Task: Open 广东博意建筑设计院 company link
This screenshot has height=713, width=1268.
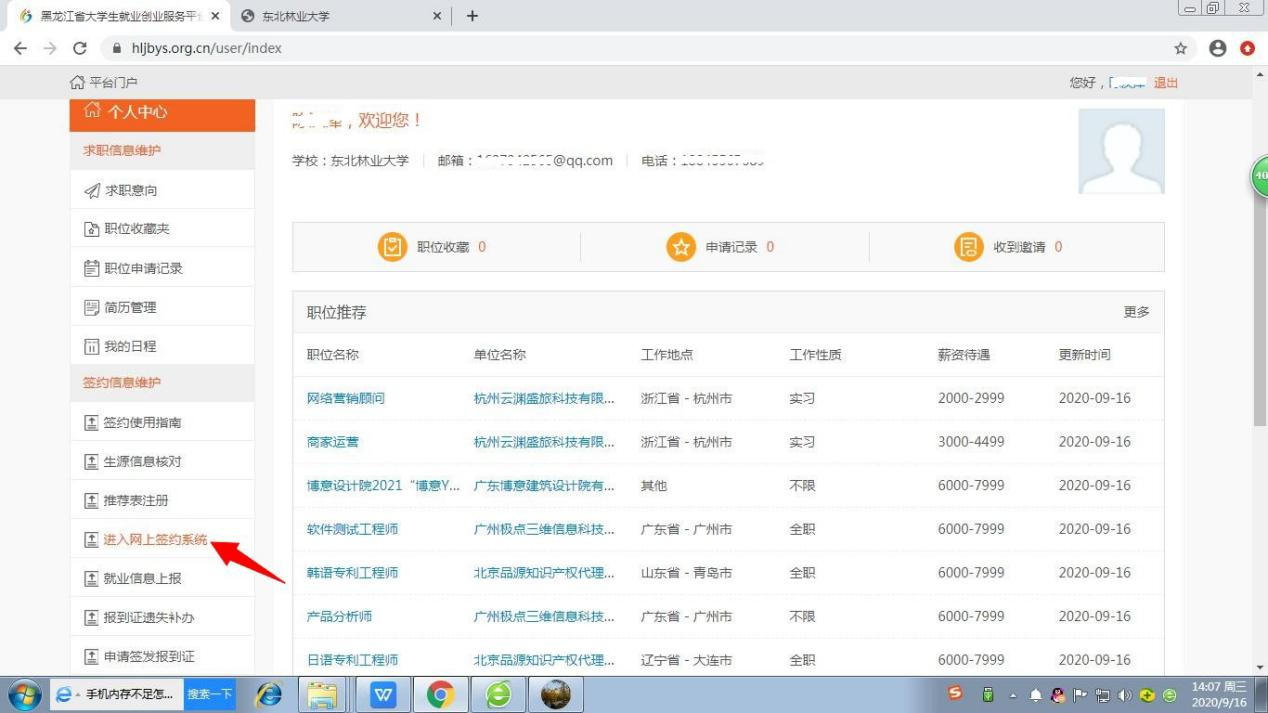Action: [544, 485]
